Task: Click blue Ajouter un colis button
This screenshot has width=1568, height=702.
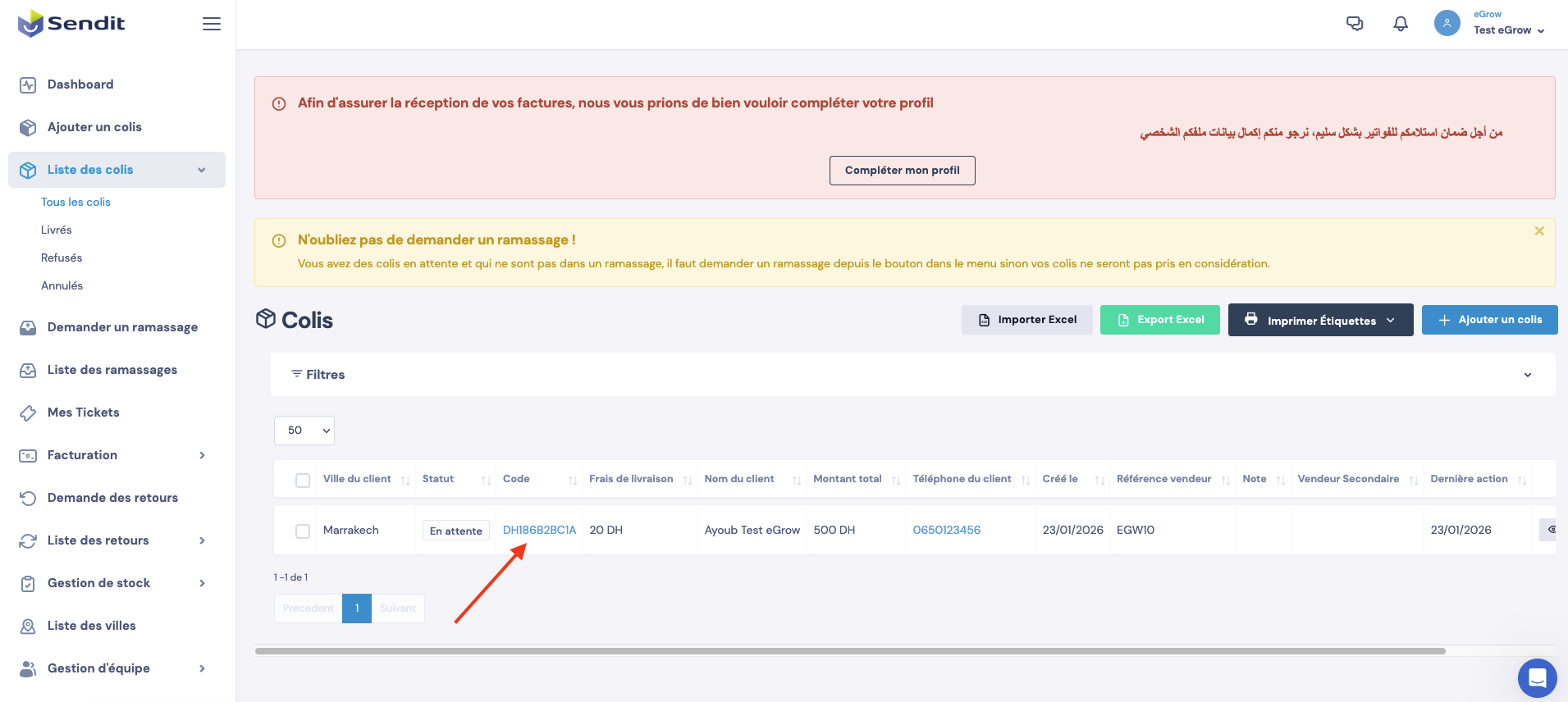Action: (1490, 320)
